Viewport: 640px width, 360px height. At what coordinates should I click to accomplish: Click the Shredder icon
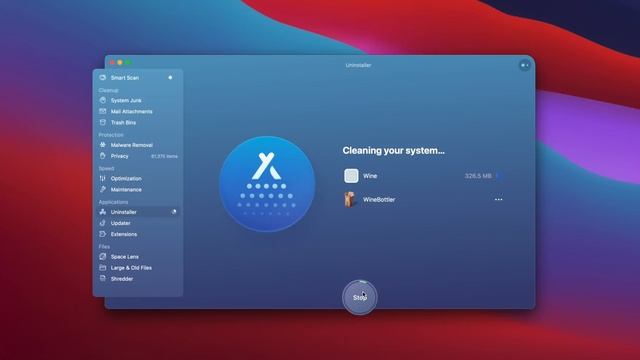tap(103, 278)
